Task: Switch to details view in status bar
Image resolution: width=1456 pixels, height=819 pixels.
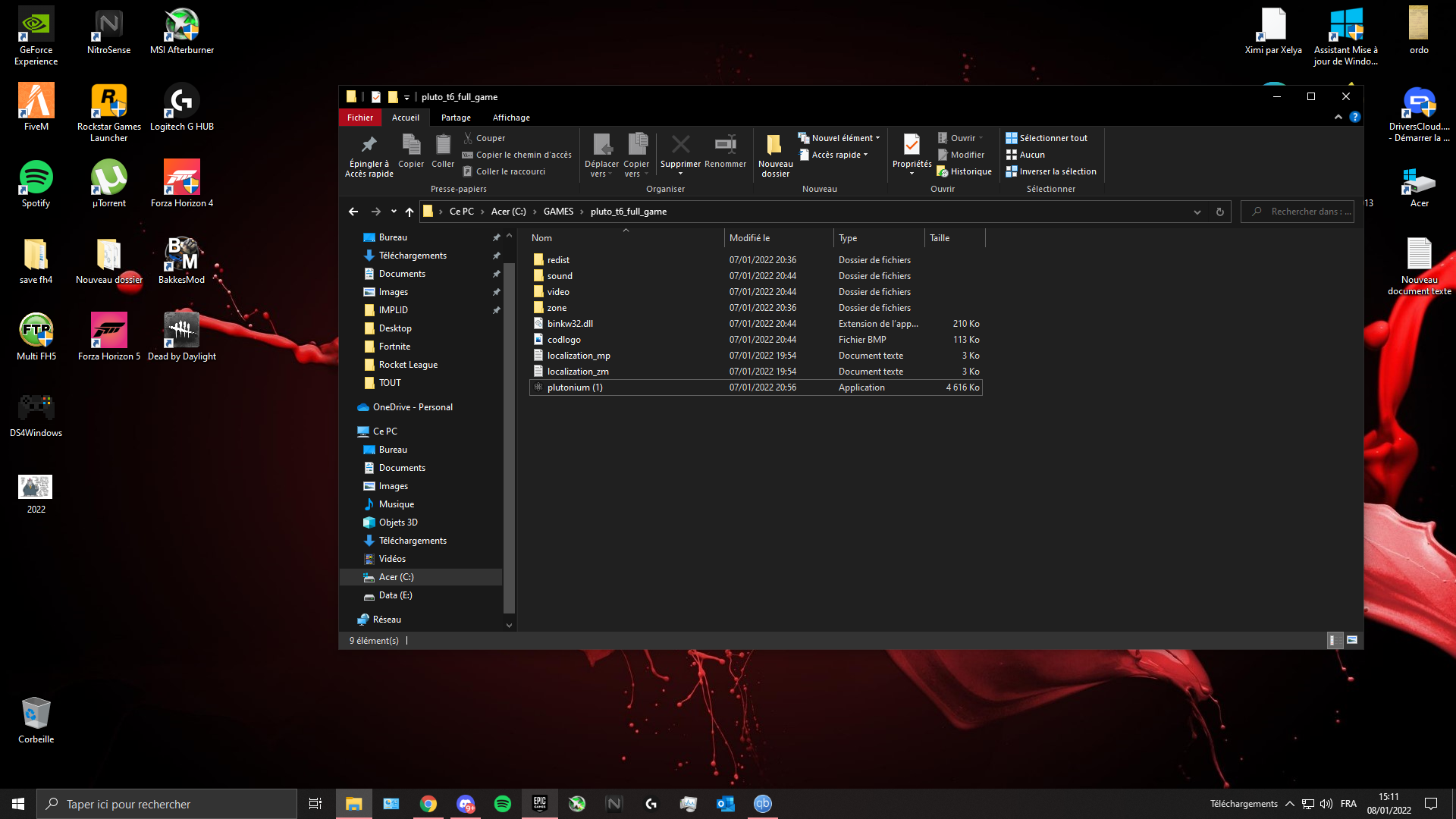Action: 1334,641
